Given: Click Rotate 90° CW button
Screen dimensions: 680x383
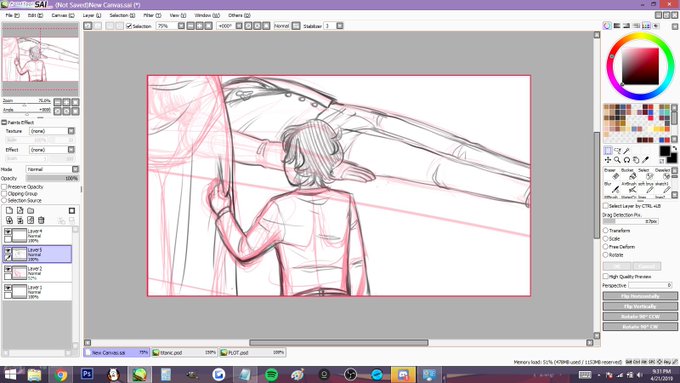Looking at the screenshot, I should [640, 327].
